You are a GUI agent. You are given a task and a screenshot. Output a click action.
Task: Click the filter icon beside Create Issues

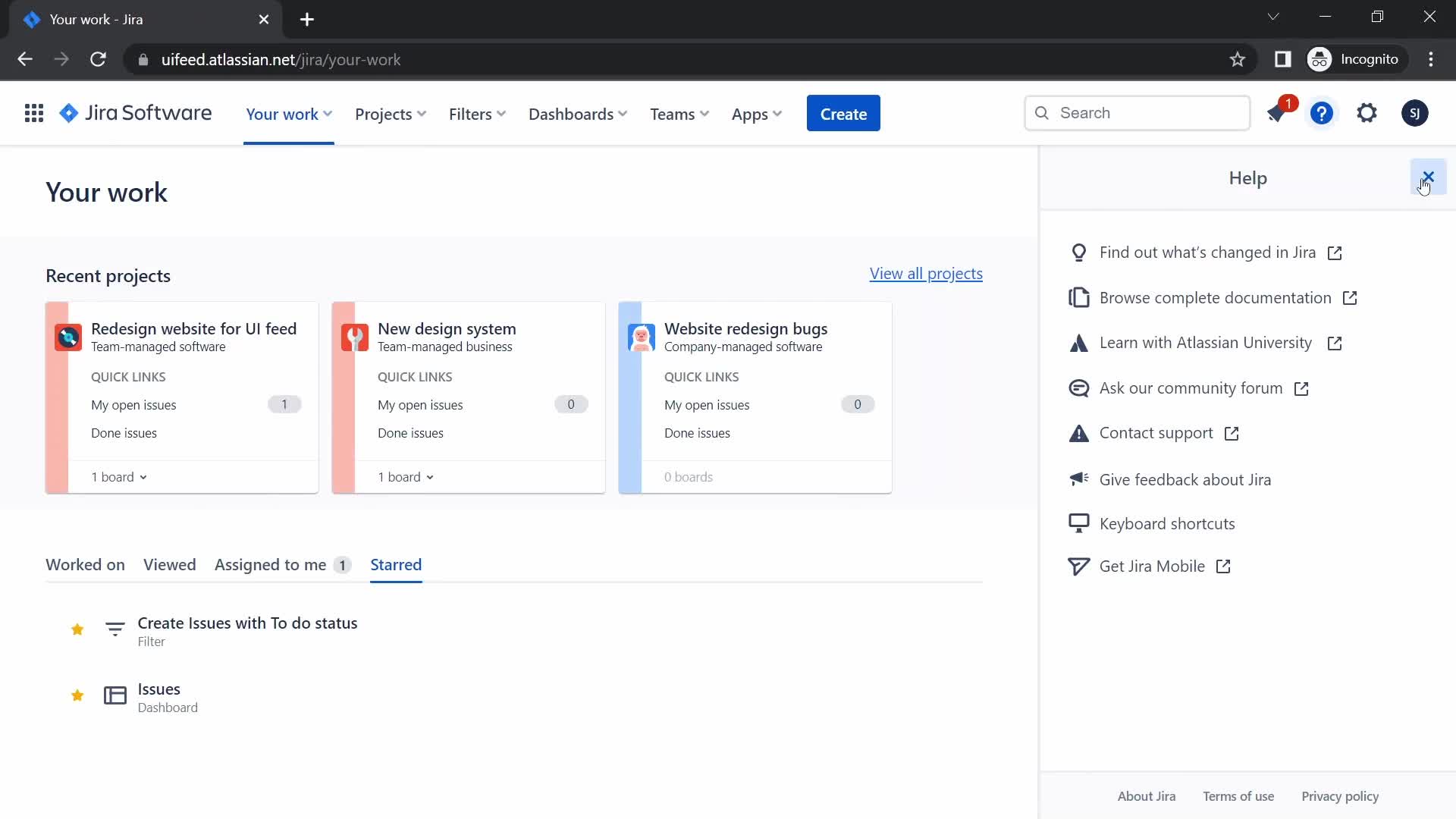[115, 629]
